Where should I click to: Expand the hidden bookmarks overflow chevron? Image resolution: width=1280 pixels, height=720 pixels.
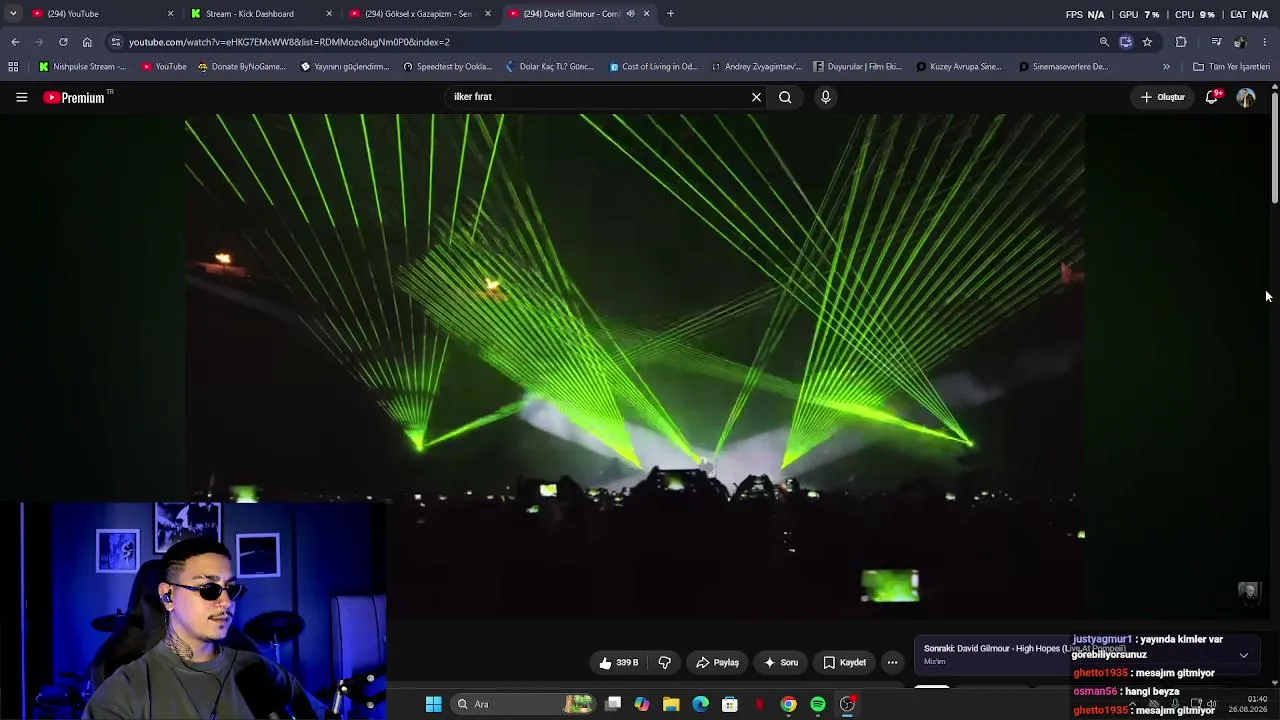point(1166,67)
